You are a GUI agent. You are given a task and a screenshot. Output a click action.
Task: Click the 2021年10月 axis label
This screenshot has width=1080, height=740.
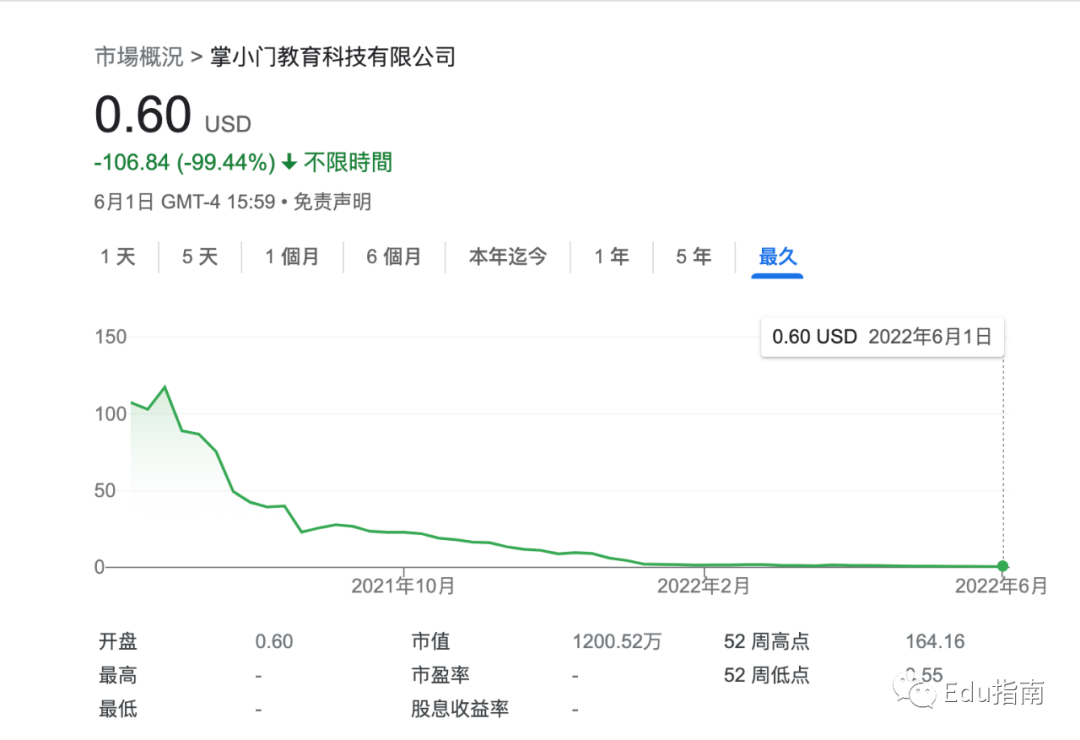click(403, 586)
